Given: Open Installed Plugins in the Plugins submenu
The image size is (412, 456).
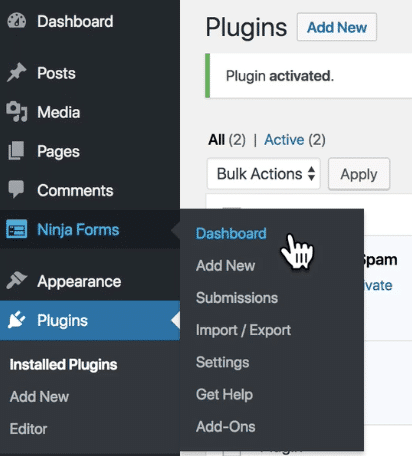Looking at the screenshot, I should (63, 365).
